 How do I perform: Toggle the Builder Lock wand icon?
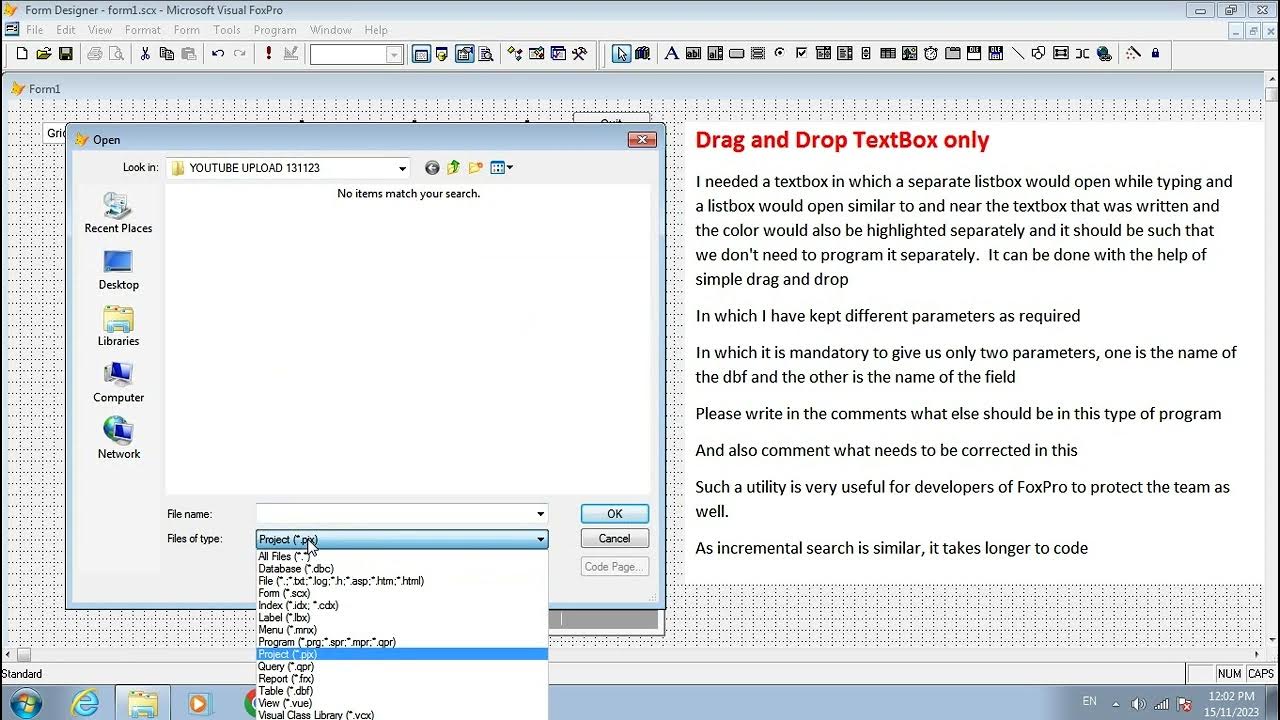(1133, 53)
